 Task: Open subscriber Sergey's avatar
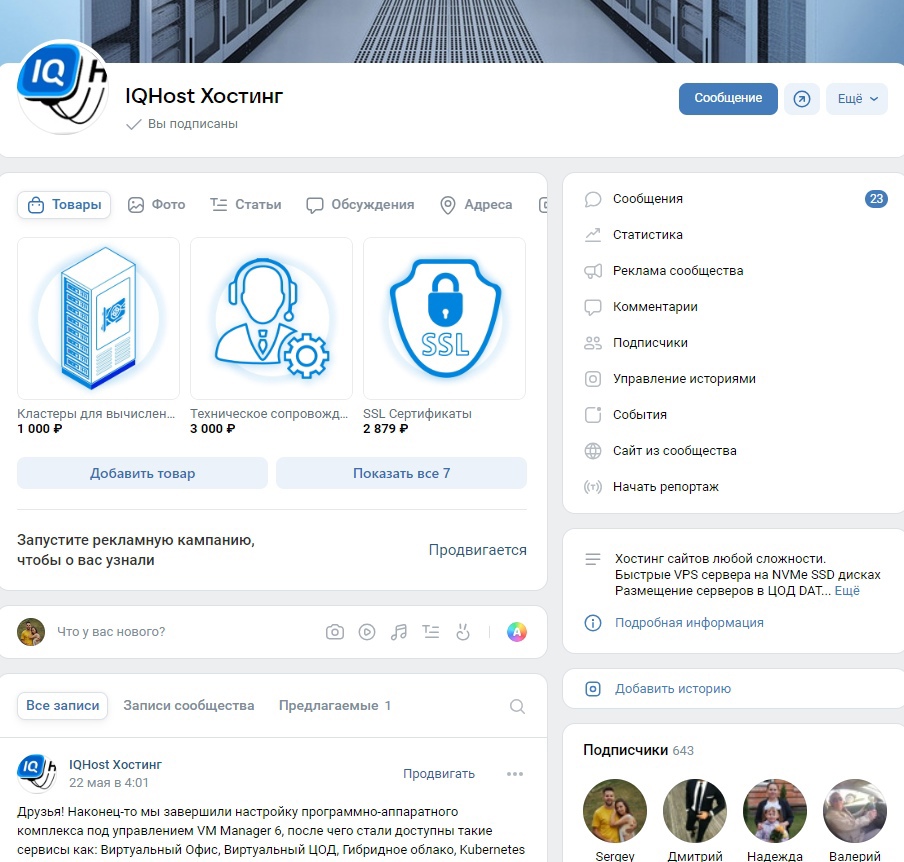(615, 811)
